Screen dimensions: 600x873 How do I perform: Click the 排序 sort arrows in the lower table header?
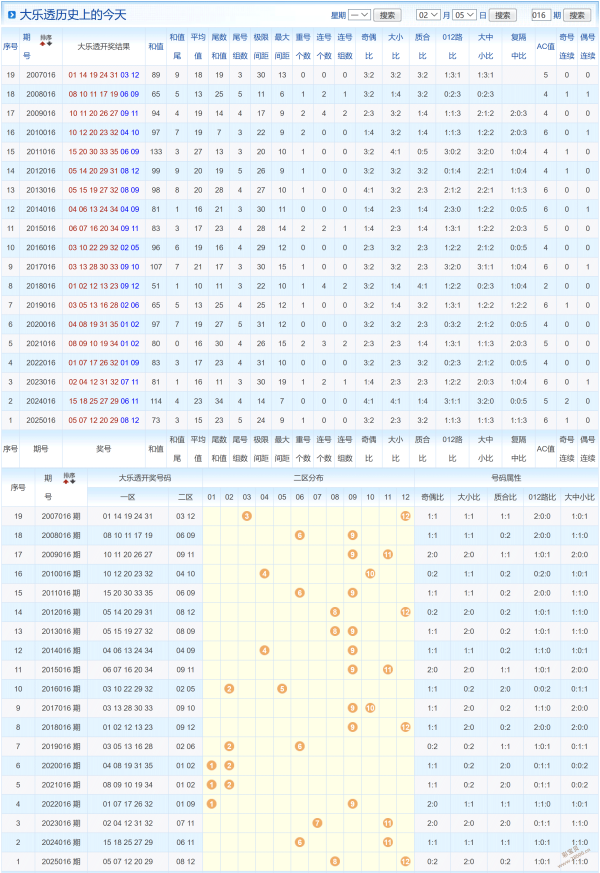[69, 479]
